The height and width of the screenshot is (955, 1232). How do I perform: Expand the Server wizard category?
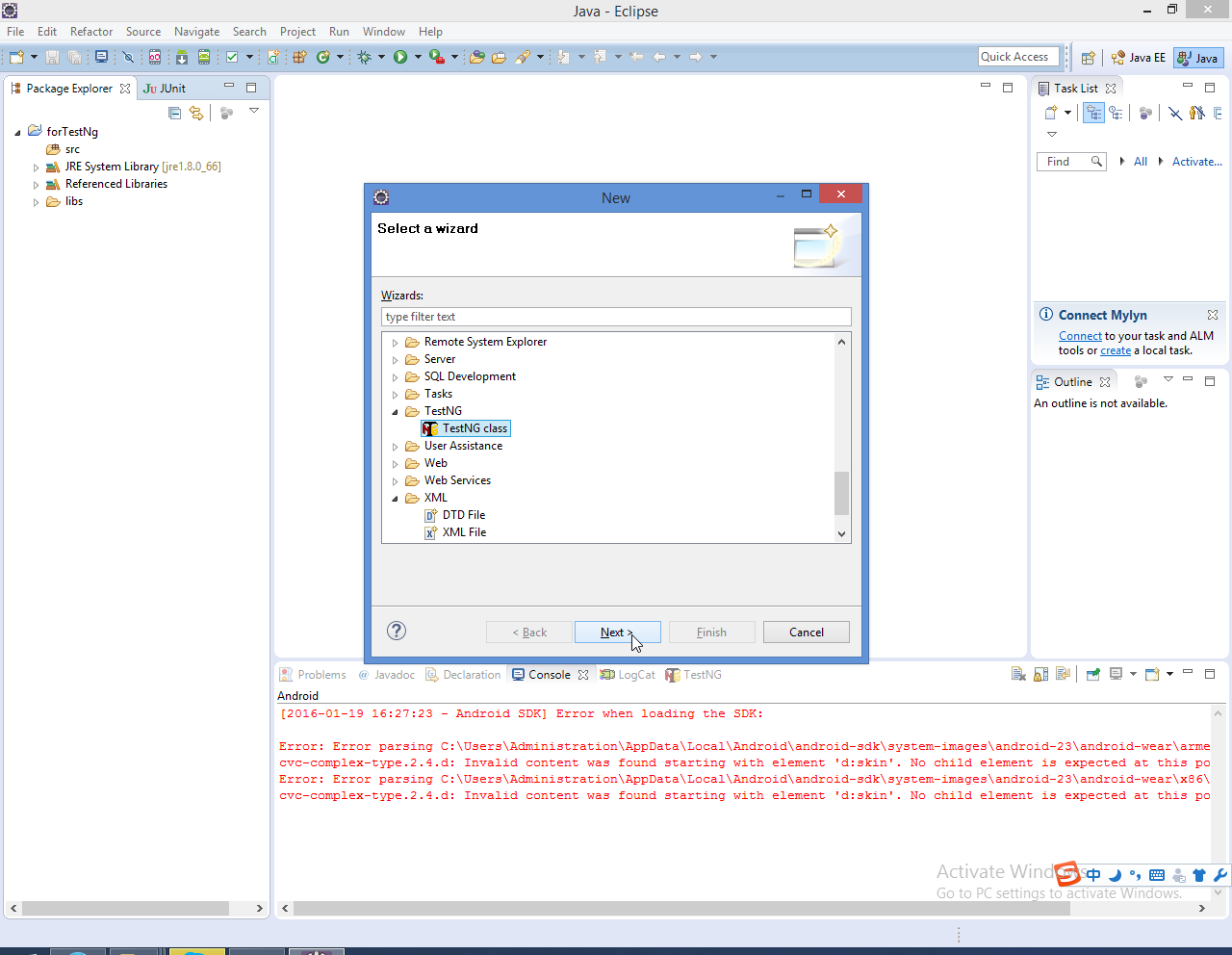[395, 360]
